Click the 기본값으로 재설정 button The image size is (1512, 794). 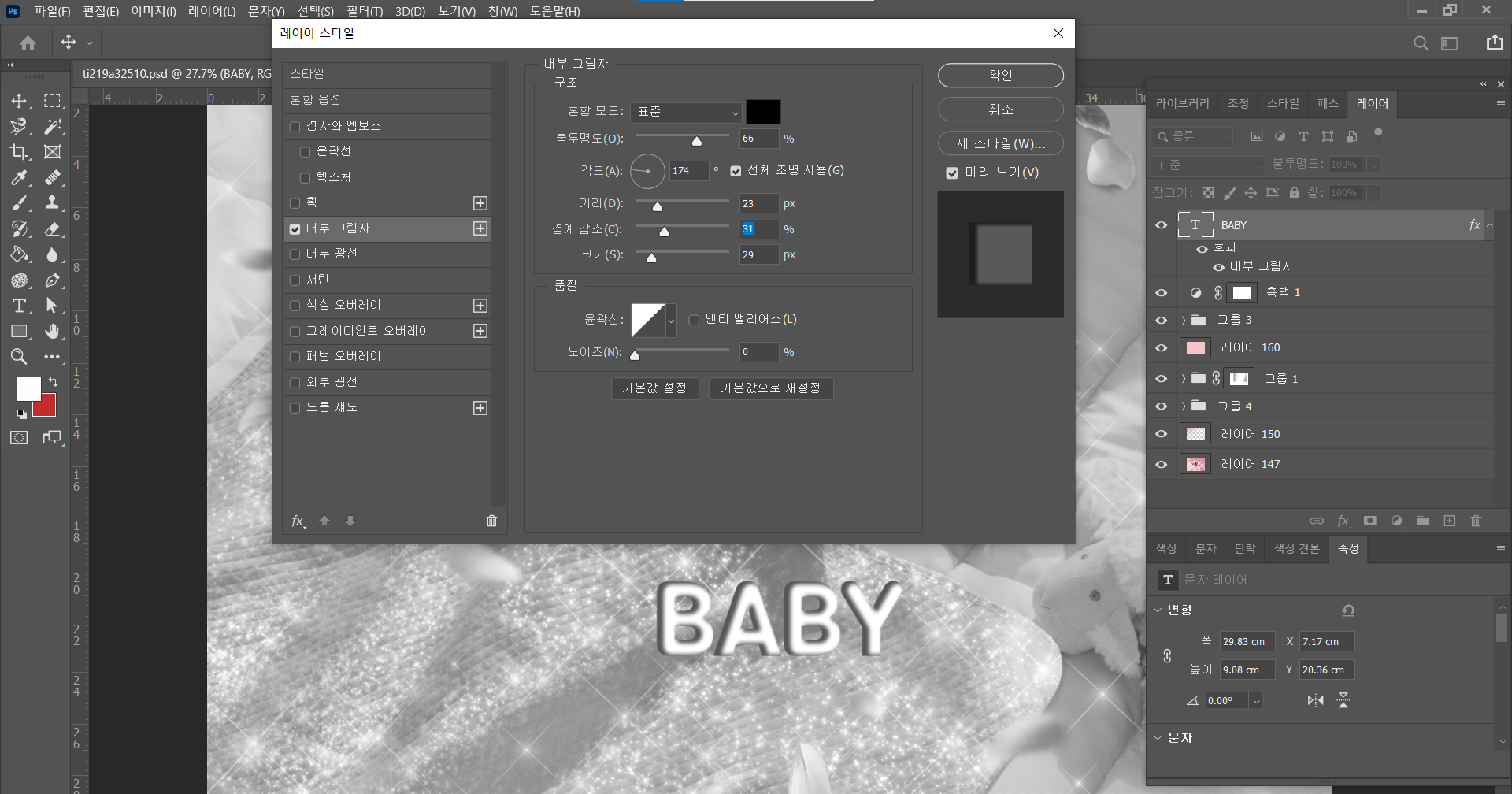pos(770,388)
